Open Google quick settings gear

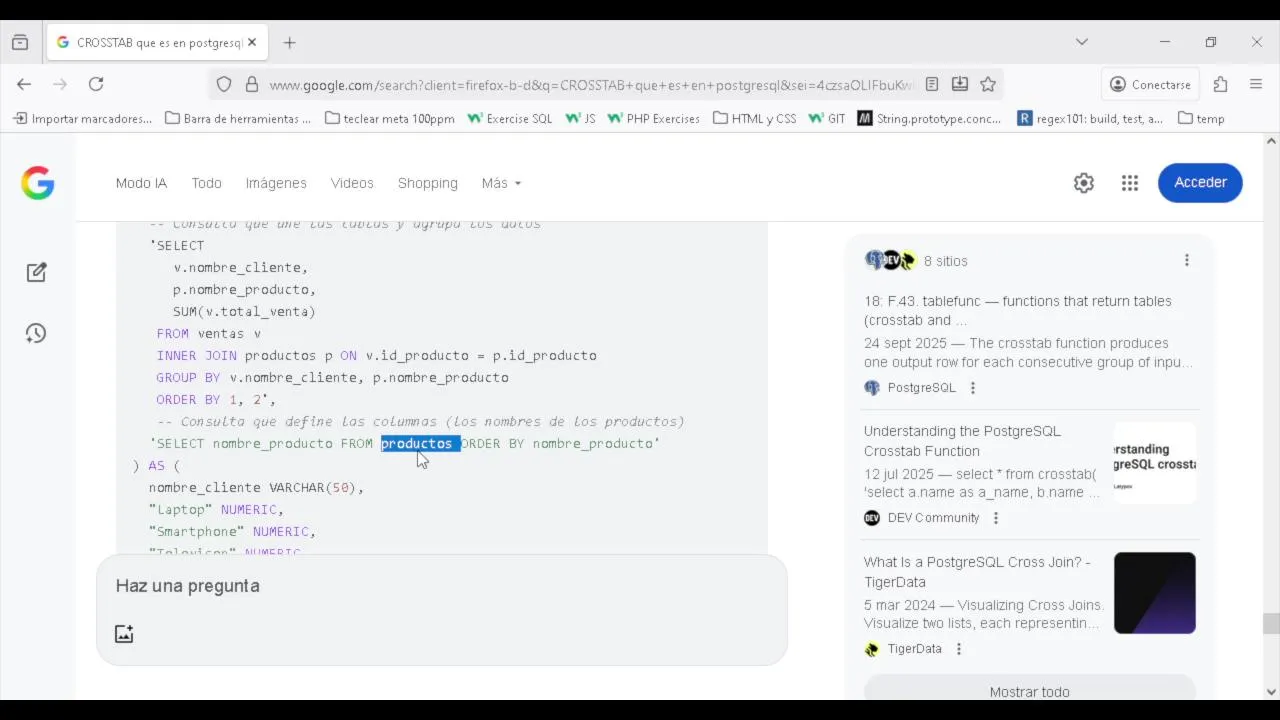click(x=1084, y=183)
